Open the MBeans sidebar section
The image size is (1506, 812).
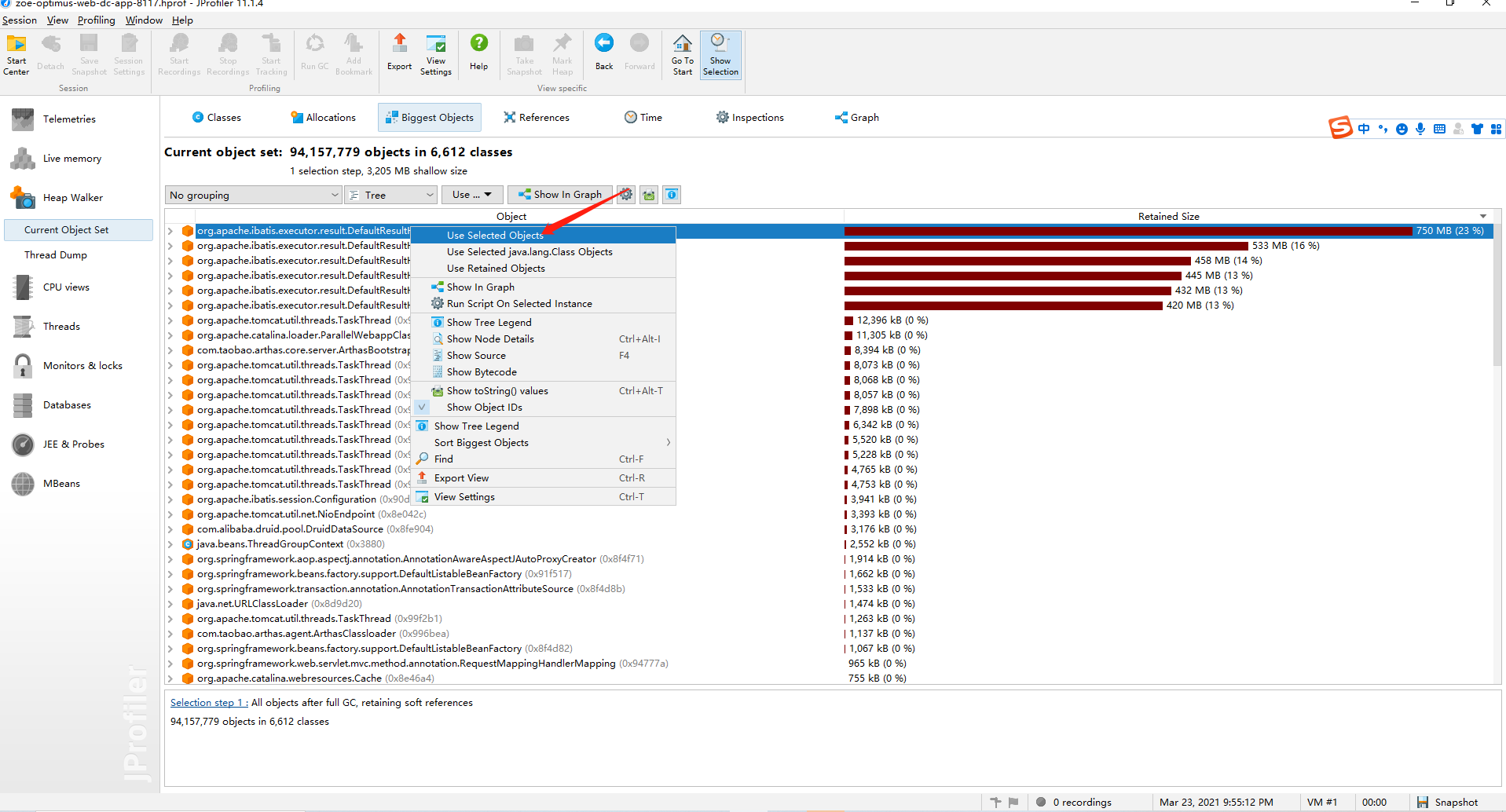point(61,483)
